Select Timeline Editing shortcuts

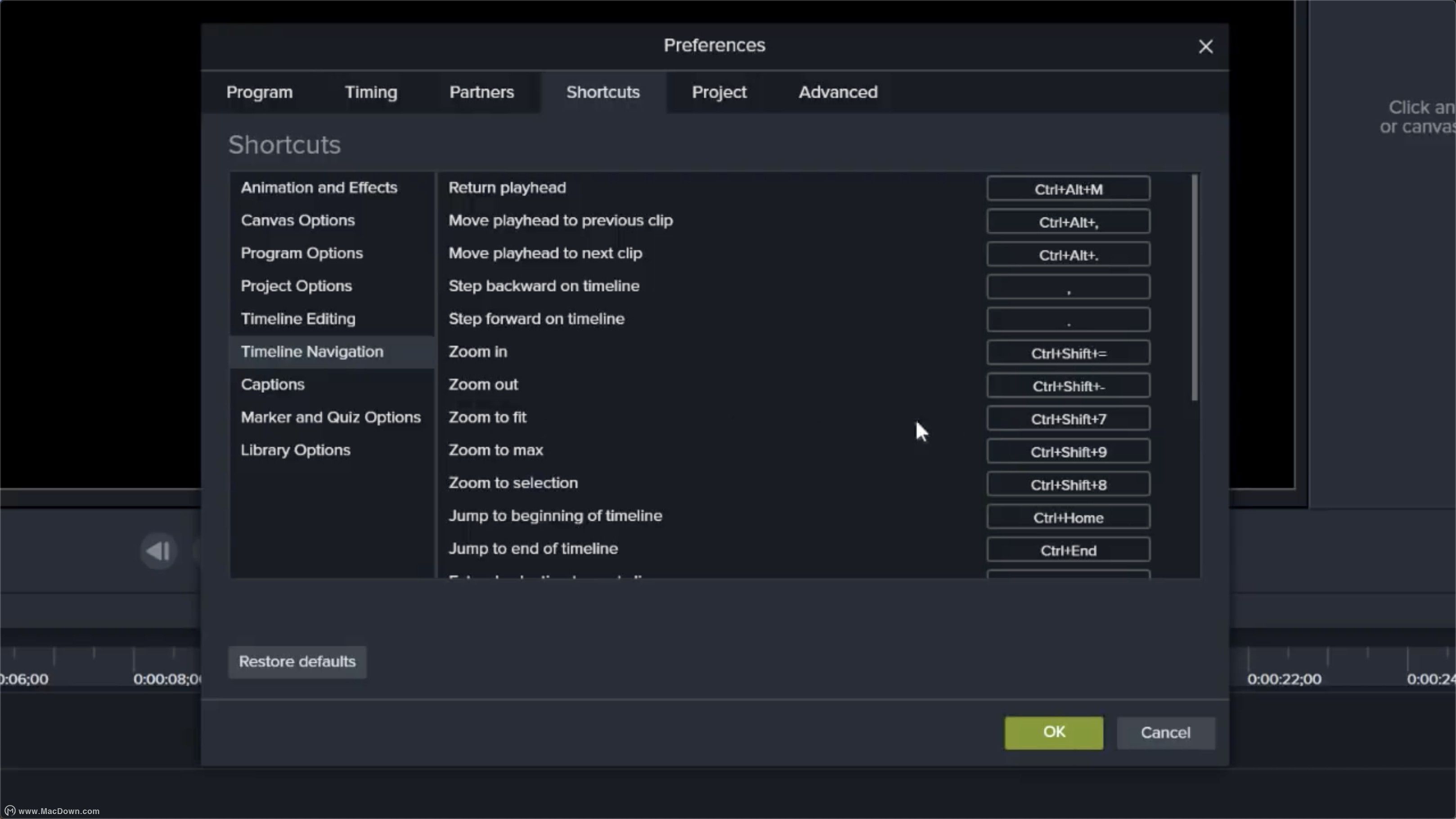[298, 318]
